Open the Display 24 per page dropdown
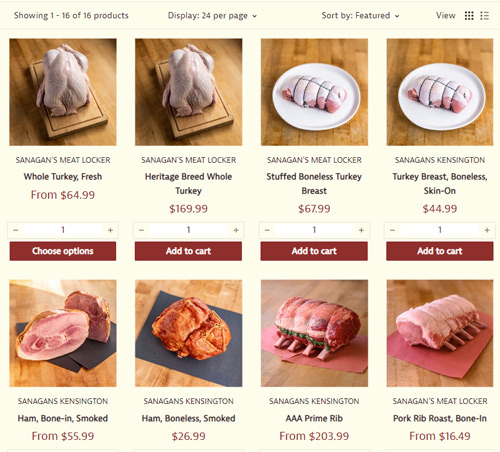The width and height of the screenshot is (500, 452). [212, 16]
